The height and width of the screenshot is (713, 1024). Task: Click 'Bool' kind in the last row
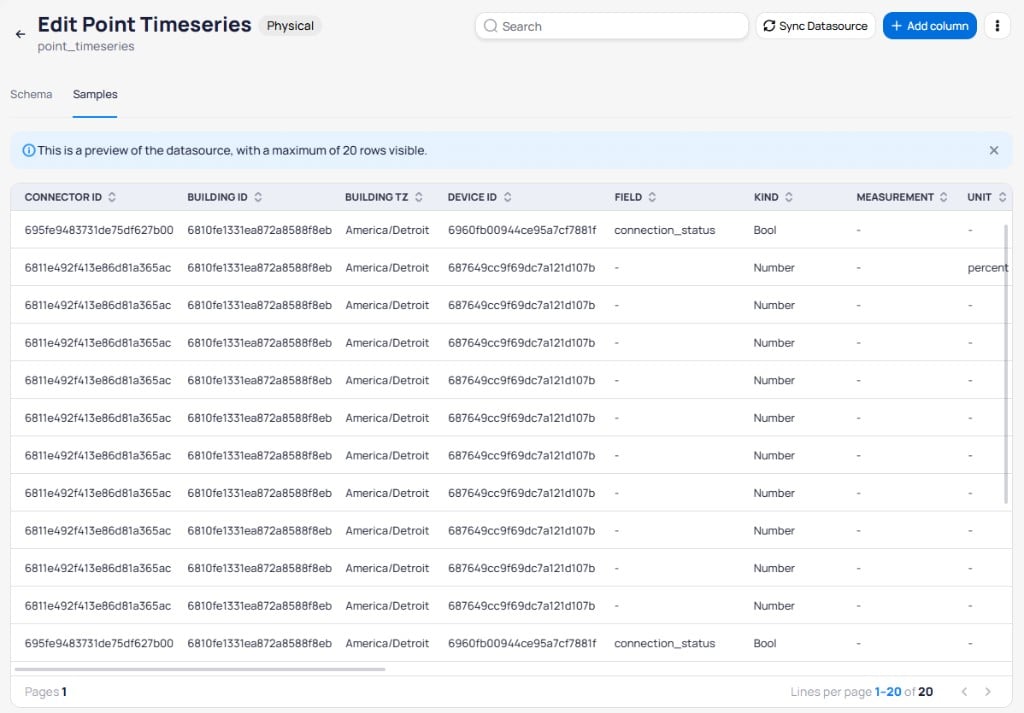click(x=765, y=643)
